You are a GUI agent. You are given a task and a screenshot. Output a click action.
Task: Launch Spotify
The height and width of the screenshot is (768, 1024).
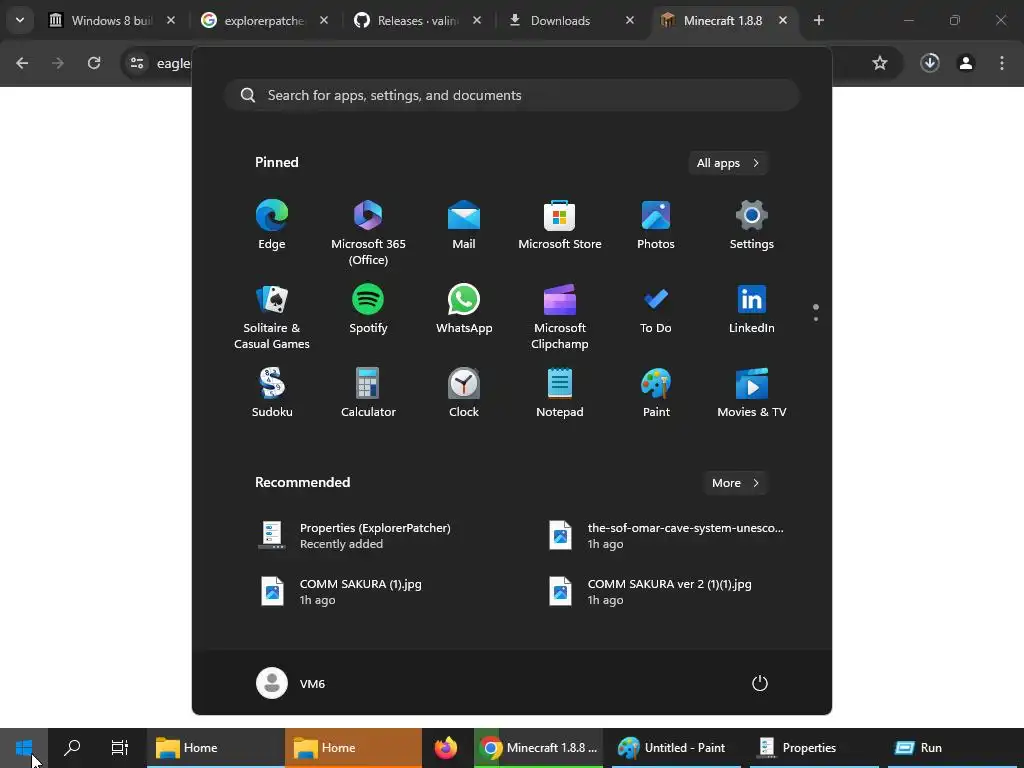point(368,309)
